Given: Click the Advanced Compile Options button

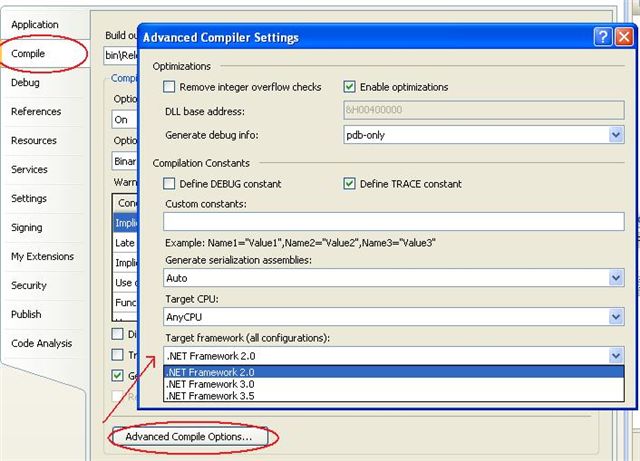Looking at the screenshot, I should point(190,437).
